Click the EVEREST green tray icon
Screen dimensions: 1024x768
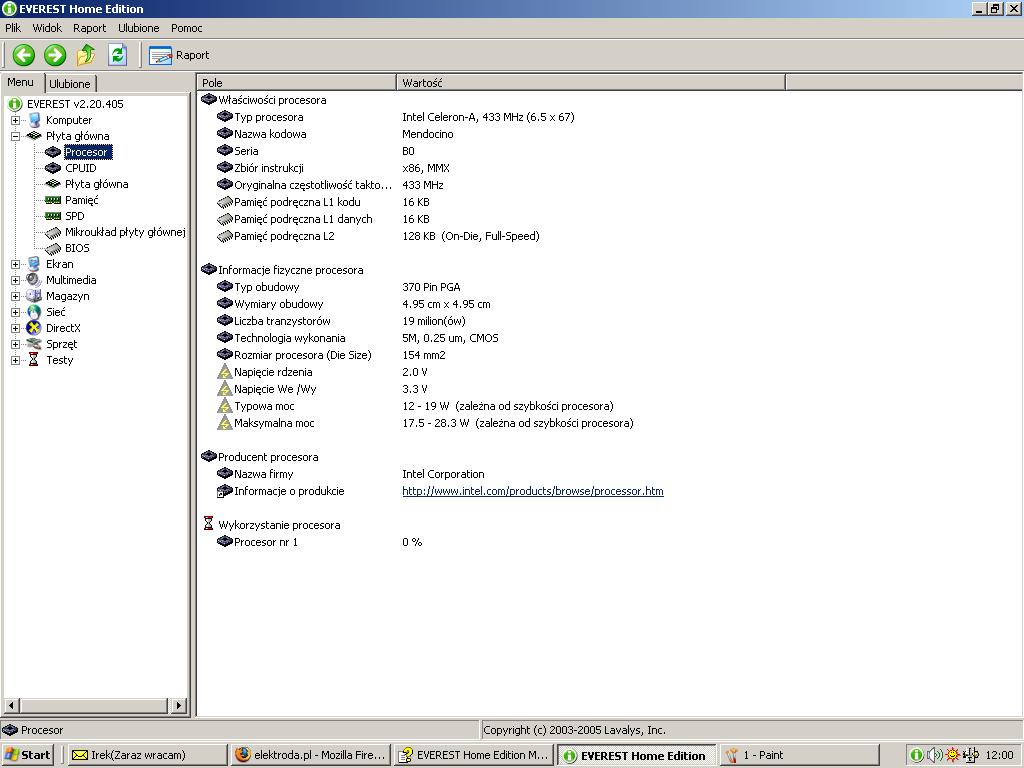(x=916, y=755)
